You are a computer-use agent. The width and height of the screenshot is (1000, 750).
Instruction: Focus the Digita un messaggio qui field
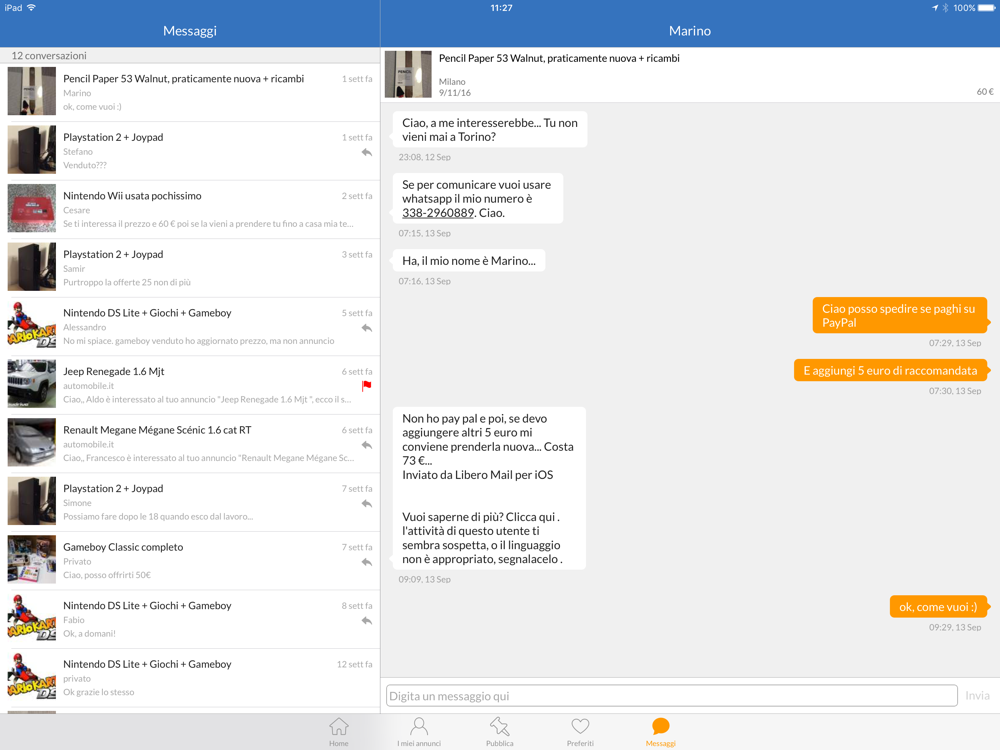672,696
